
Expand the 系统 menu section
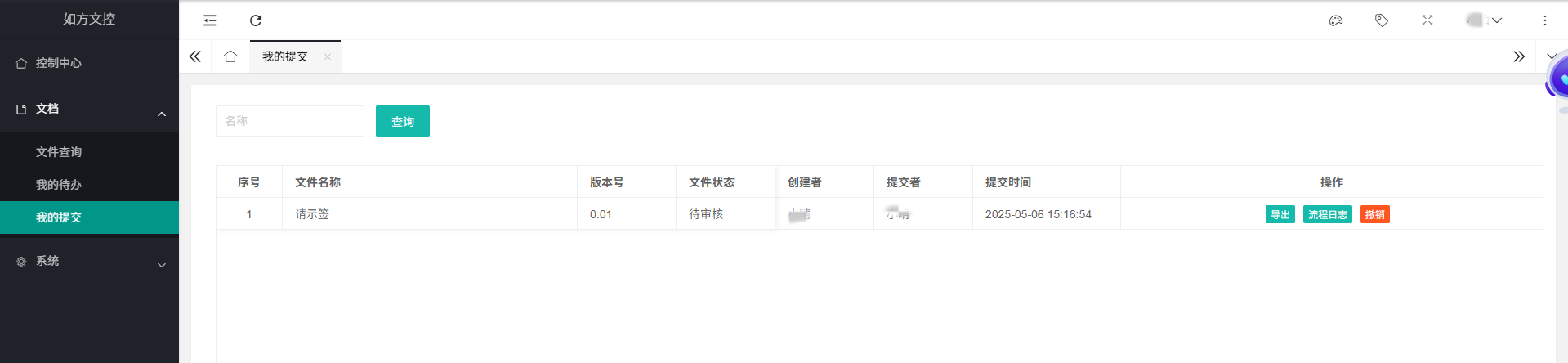pos(89,261)
